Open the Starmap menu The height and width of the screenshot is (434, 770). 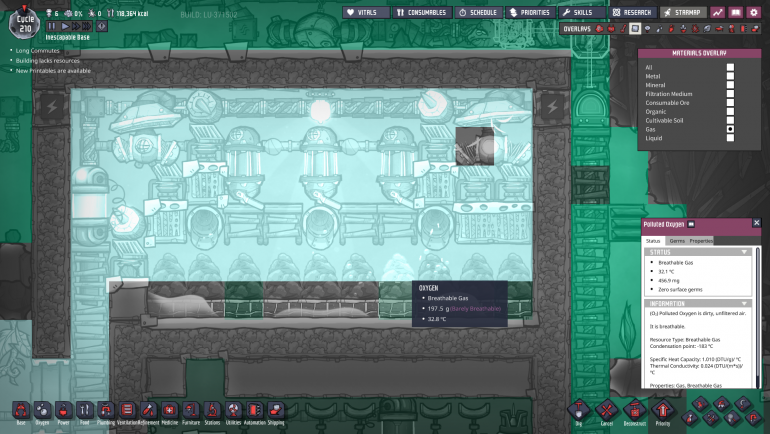684,12
